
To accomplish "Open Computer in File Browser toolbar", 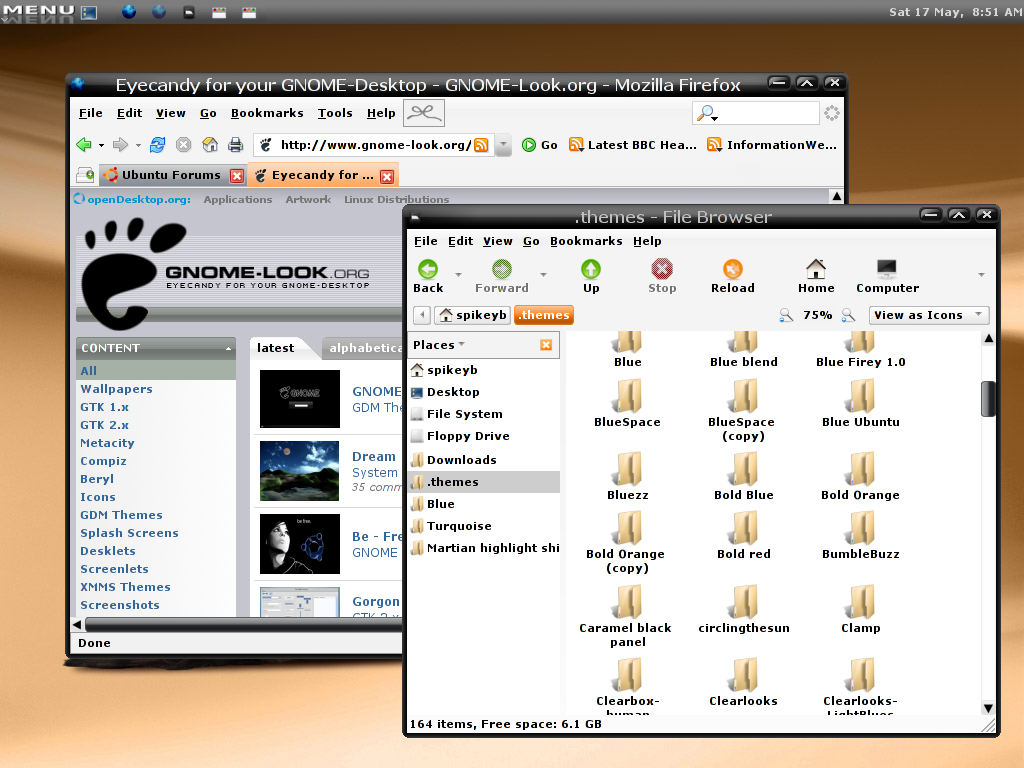I will coord(887,276).
